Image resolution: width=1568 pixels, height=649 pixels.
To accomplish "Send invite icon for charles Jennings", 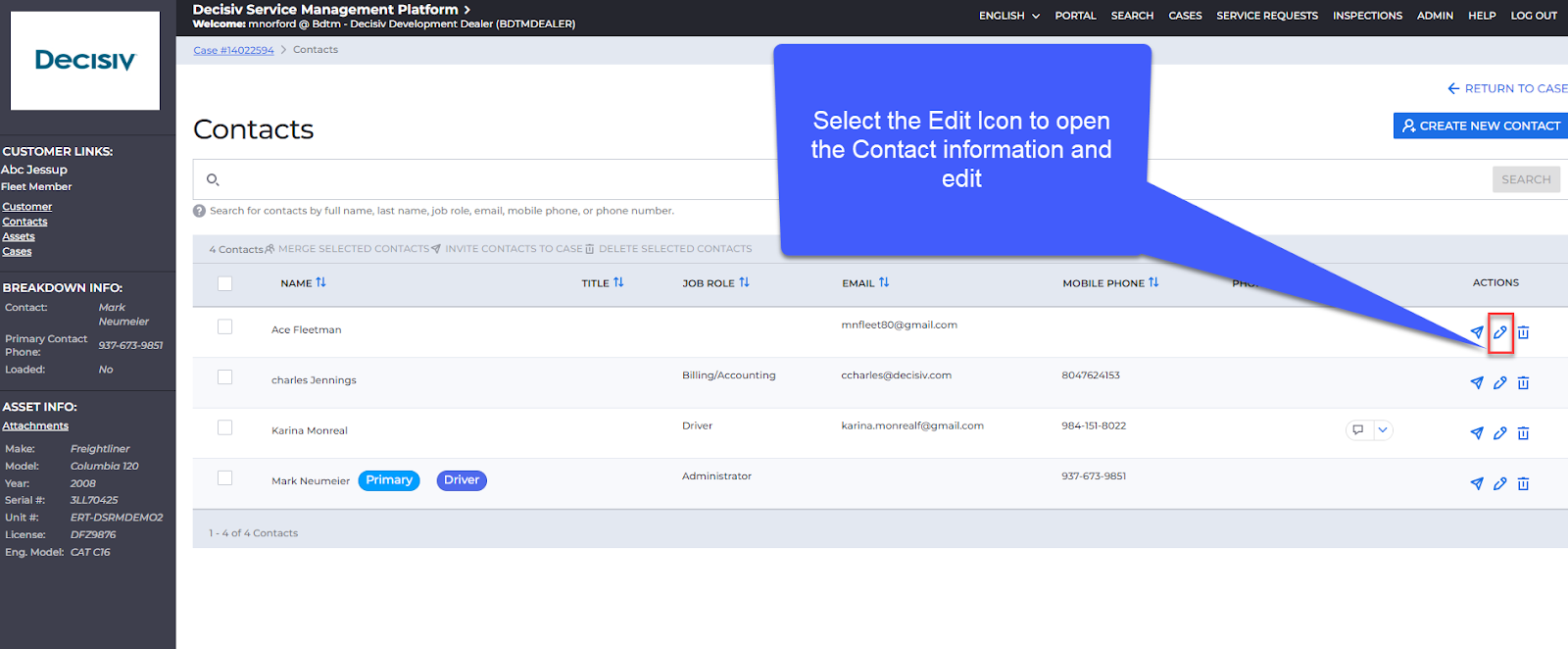I will pos(1477,382).
